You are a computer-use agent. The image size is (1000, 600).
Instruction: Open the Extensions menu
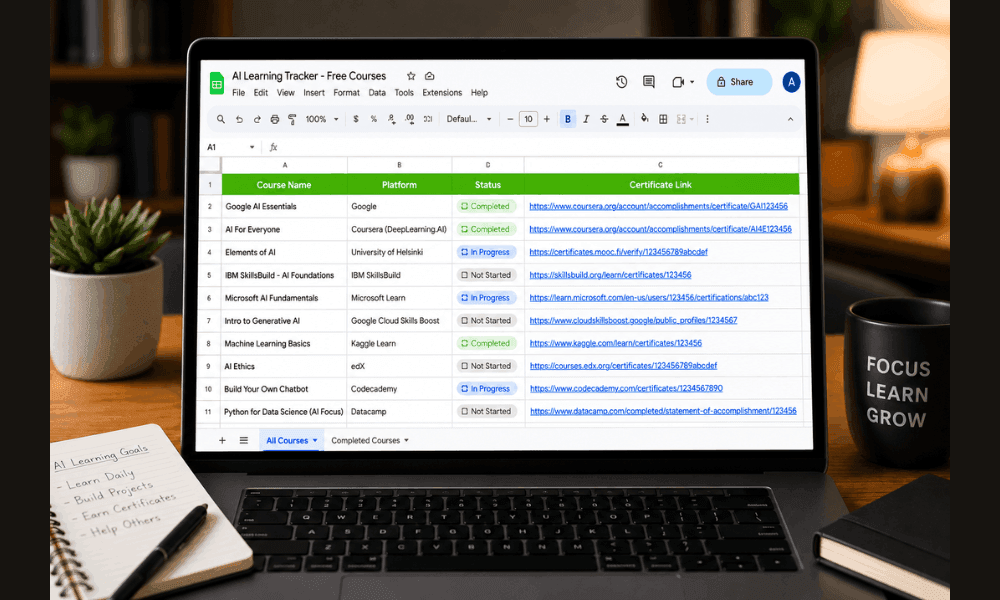click(442, 93)
